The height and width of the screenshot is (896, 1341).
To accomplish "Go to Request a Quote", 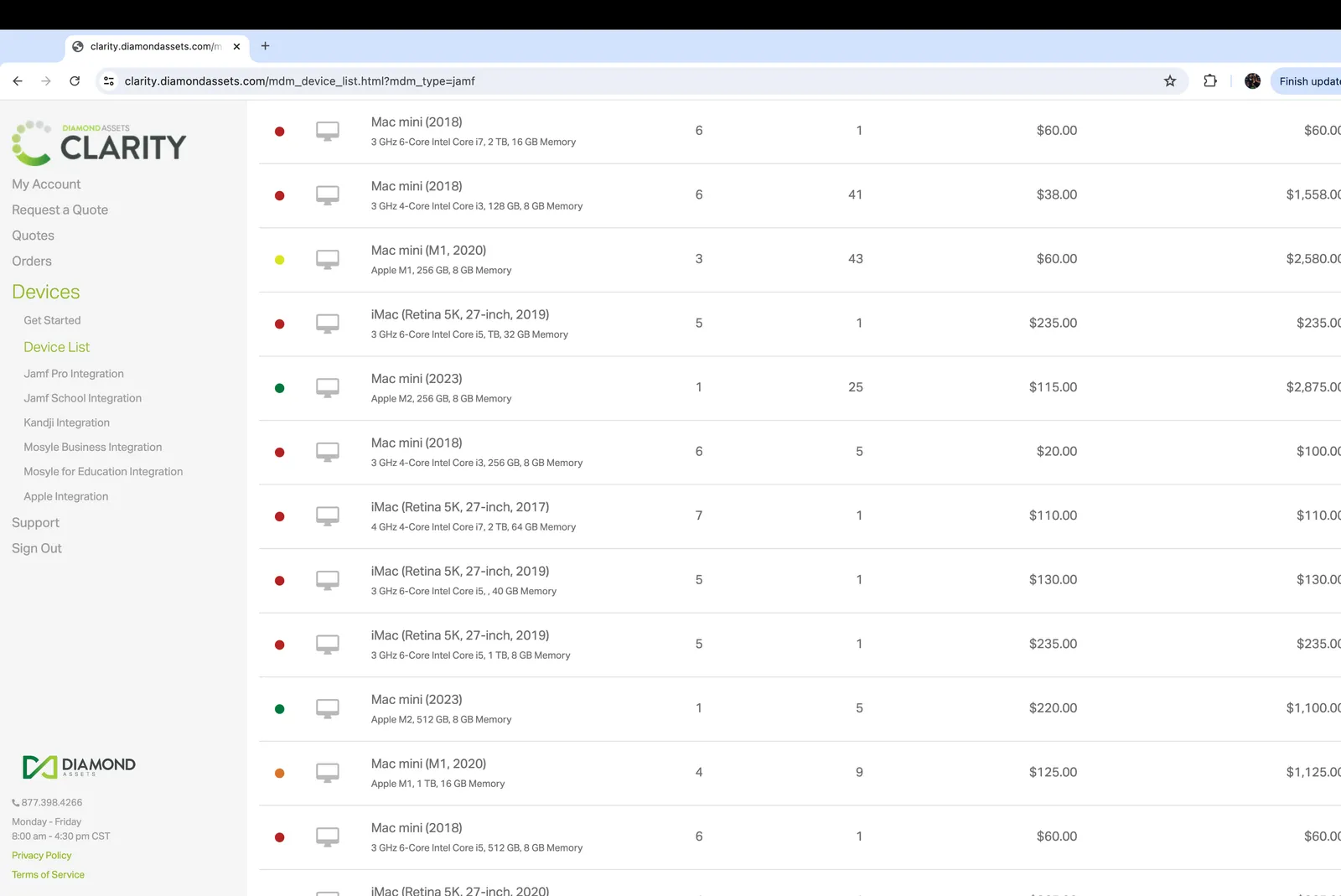I will (60, 210).
